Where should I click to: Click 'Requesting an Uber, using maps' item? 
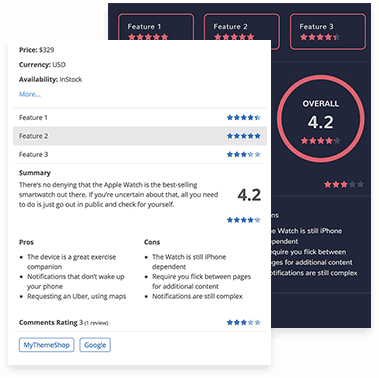pos(77,296)
